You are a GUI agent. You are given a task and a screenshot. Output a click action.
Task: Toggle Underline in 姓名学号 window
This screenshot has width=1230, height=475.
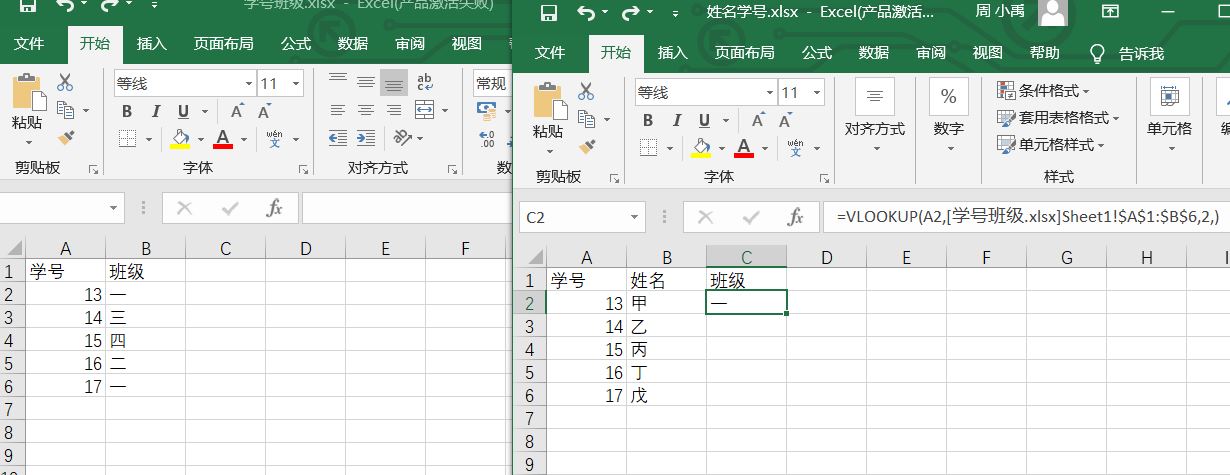(704, 121)
